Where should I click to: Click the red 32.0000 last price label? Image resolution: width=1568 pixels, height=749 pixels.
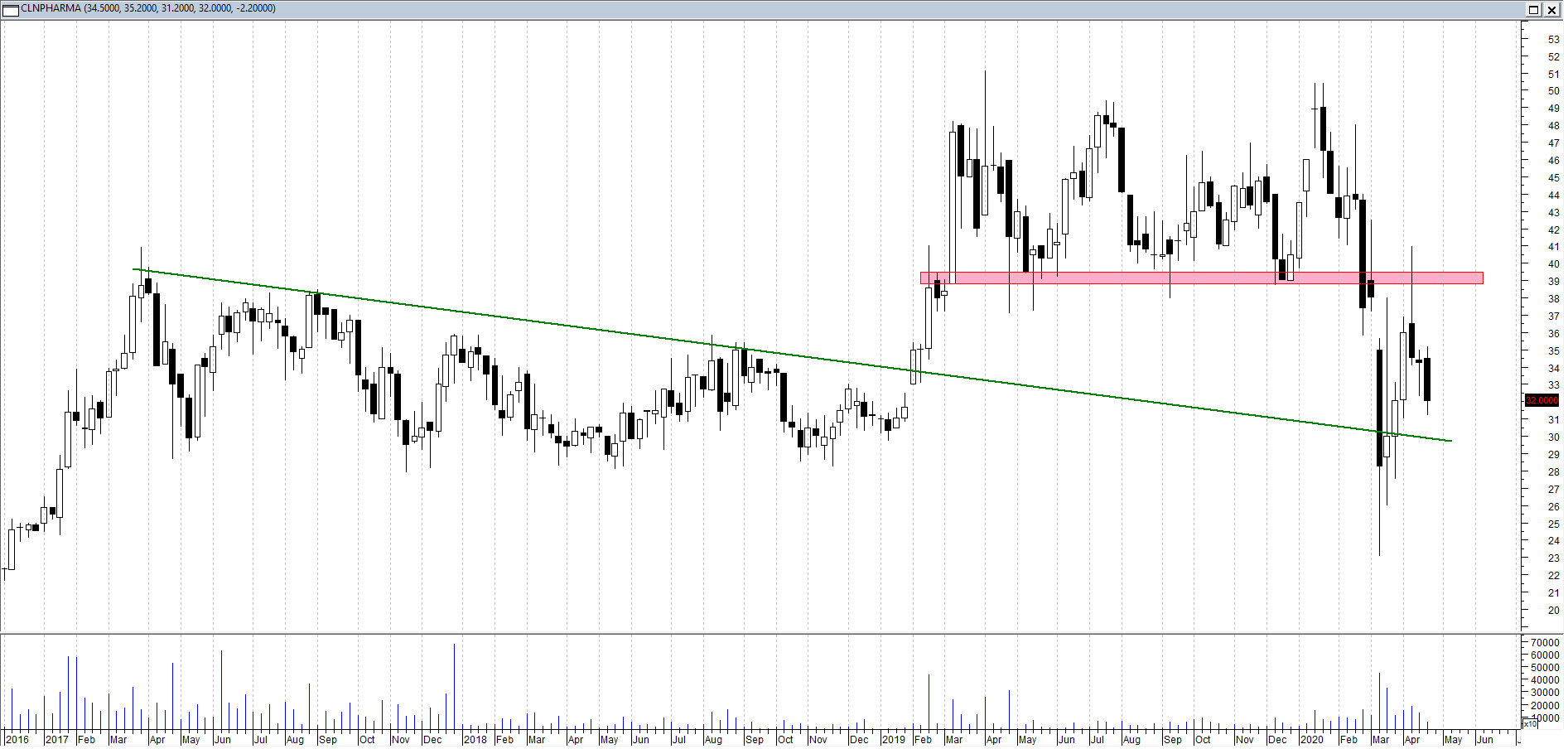(x=1541, y=401)
